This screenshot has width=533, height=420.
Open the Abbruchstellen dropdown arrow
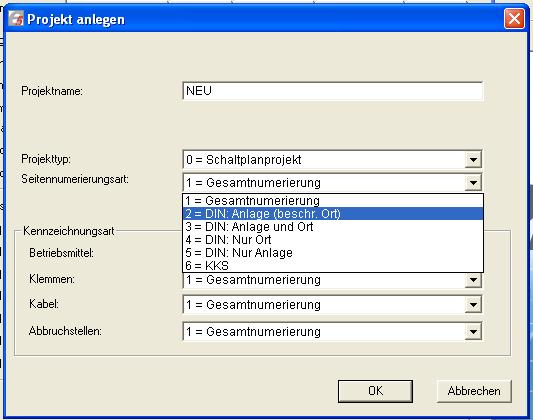[x=473, y=332]
